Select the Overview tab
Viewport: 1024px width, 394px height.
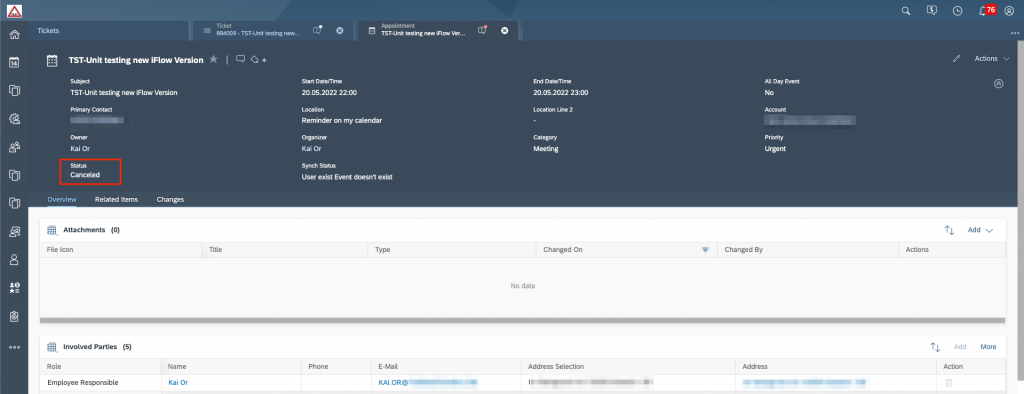62,199
